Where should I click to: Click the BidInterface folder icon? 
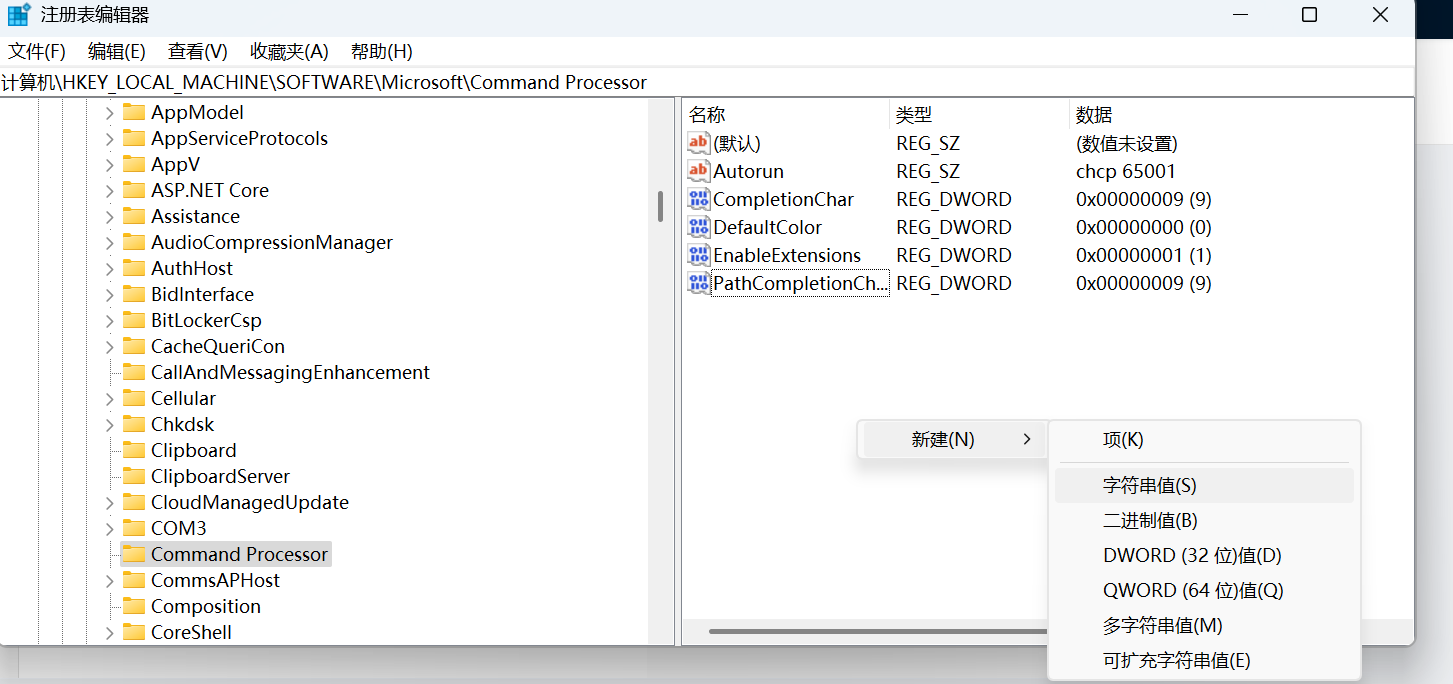[x=134, y=294]
